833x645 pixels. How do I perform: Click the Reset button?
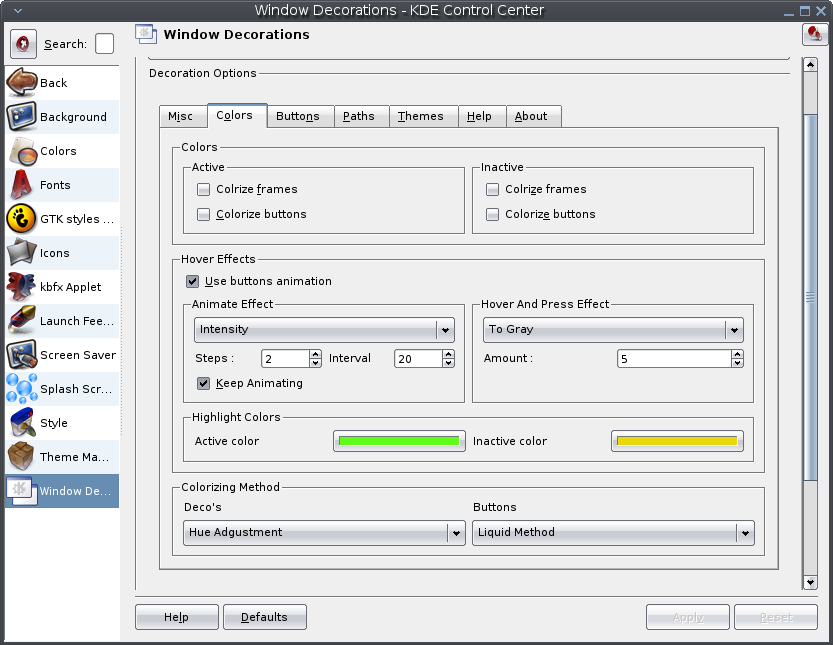click(x=776, y=617)
